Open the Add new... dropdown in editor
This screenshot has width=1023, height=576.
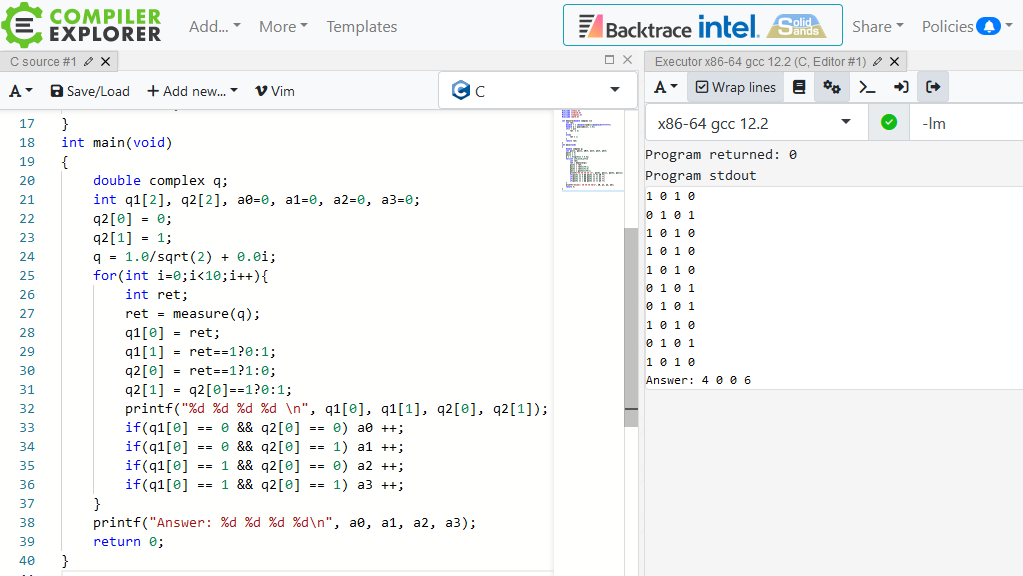point(192,91)
